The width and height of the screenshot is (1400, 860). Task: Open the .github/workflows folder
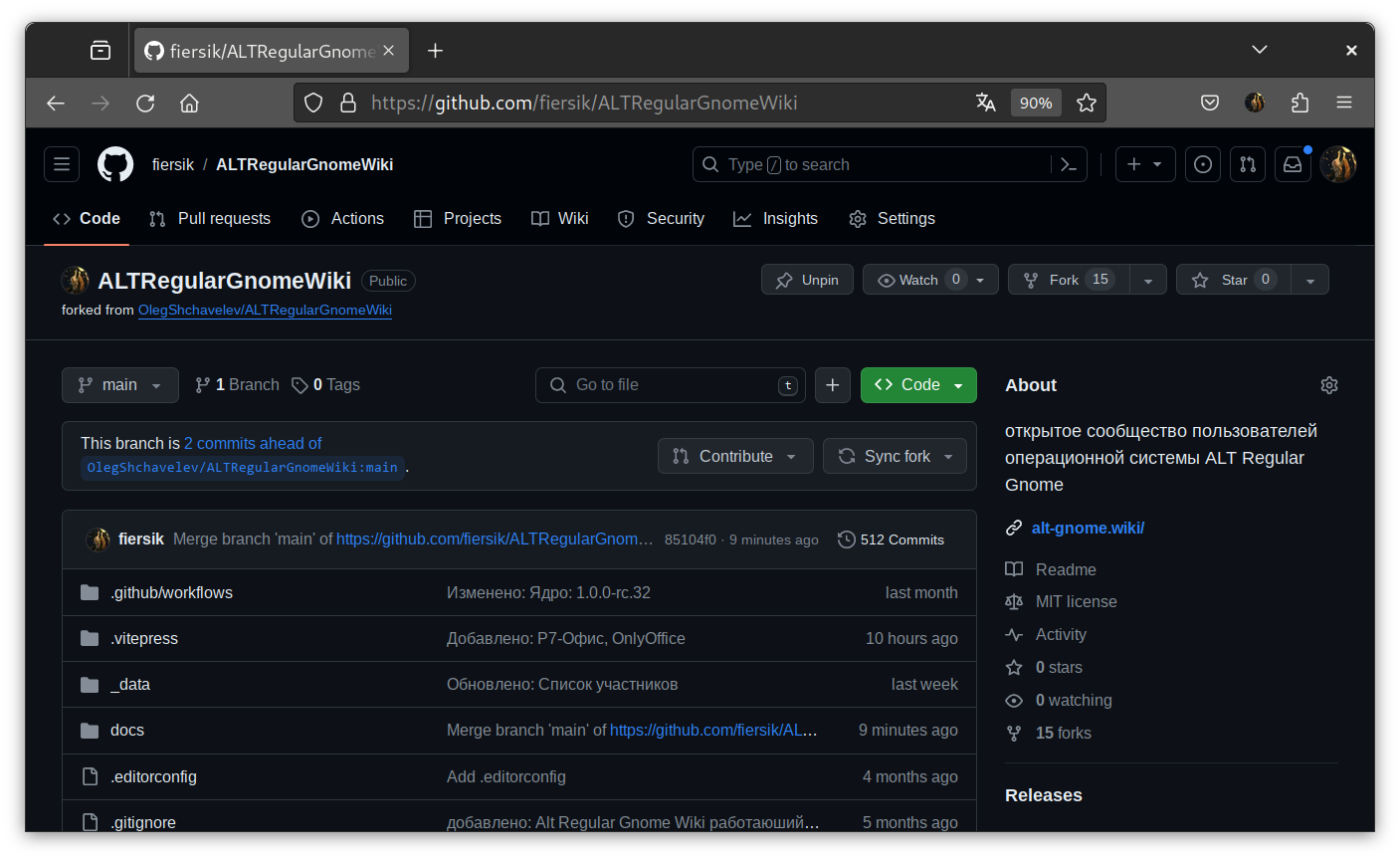pyautogui.click(x=171, y=592)
